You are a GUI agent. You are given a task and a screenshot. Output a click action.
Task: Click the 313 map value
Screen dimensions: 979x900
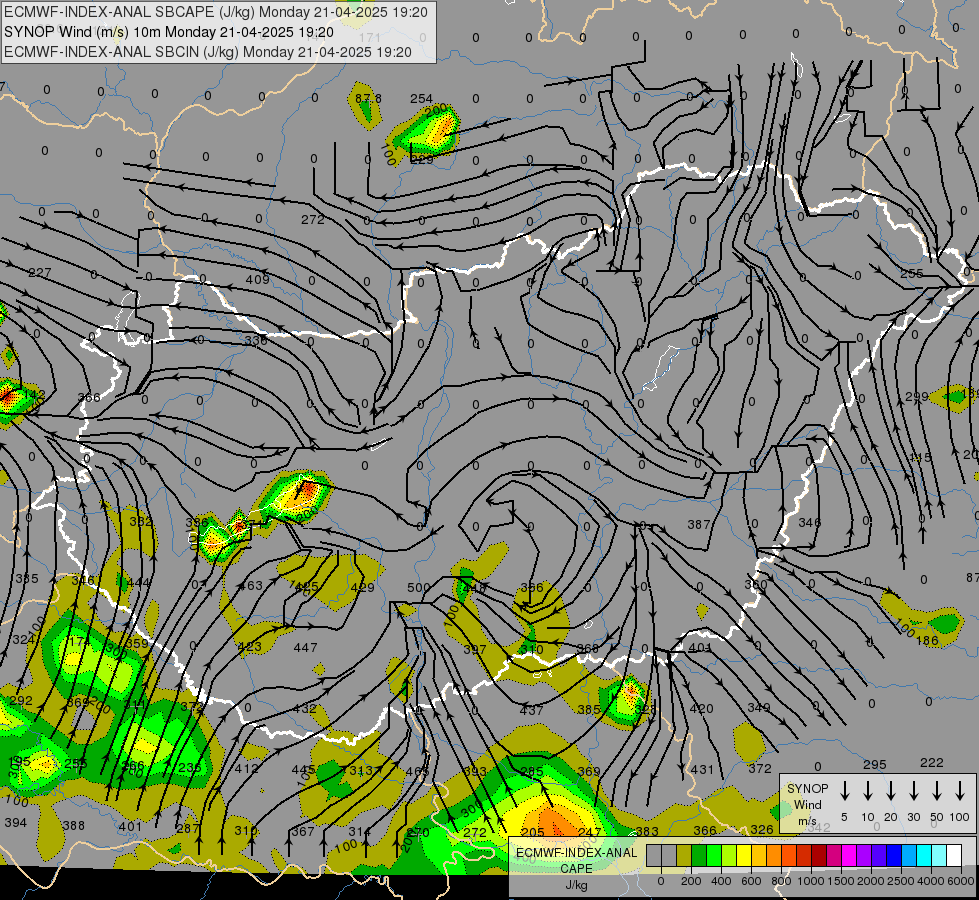pos(360,771)
